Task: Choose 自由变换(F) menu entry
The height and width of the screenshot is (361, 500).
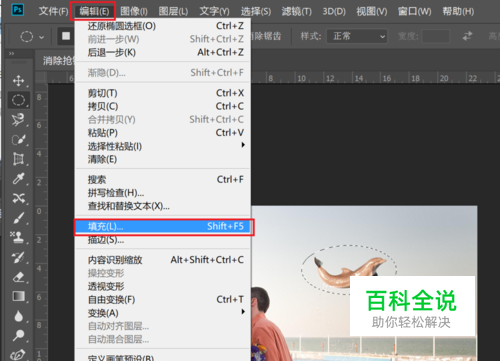Action: tap(163, 300)
